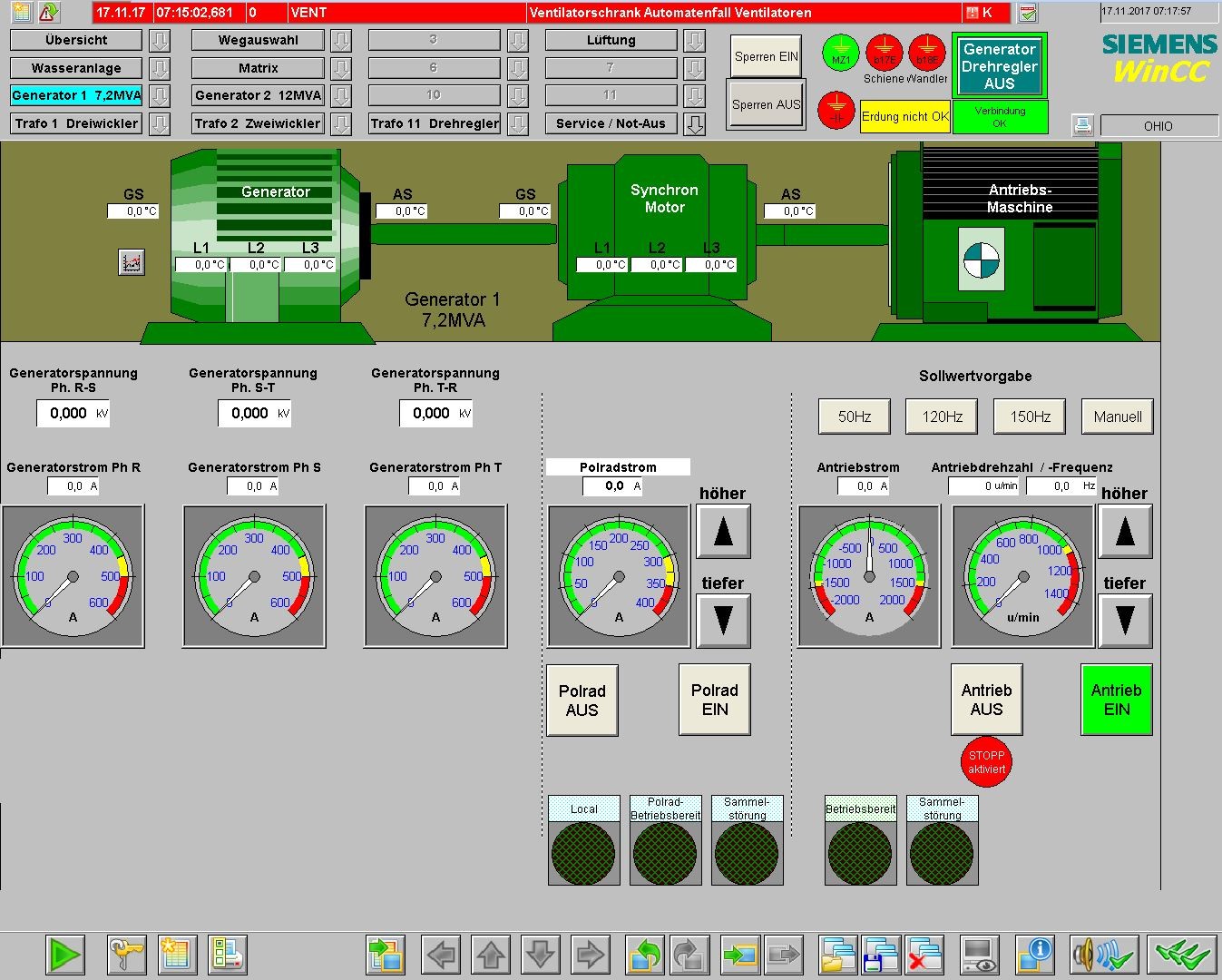Click the printer icon beside OHIO field
Screen dimensions: 1222x980
1083,126
